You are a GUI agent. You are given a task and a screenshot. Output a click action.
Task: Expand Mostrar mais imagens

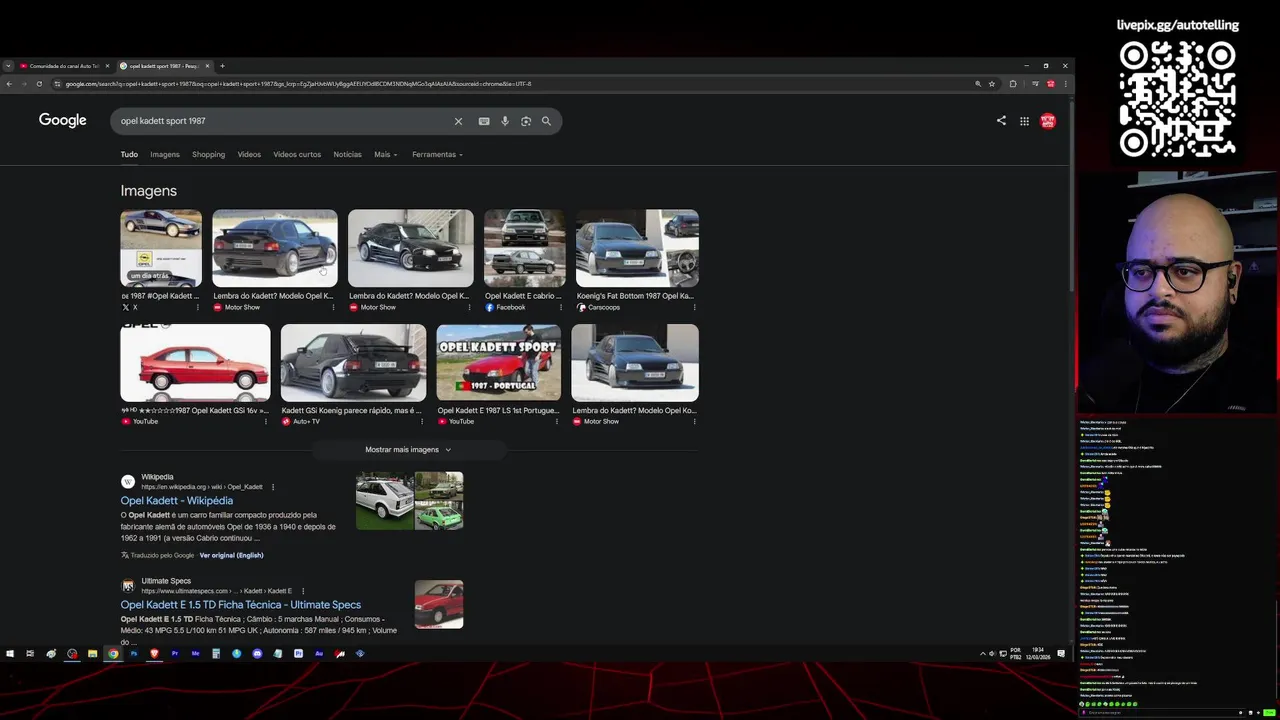(x=408, y=450)
